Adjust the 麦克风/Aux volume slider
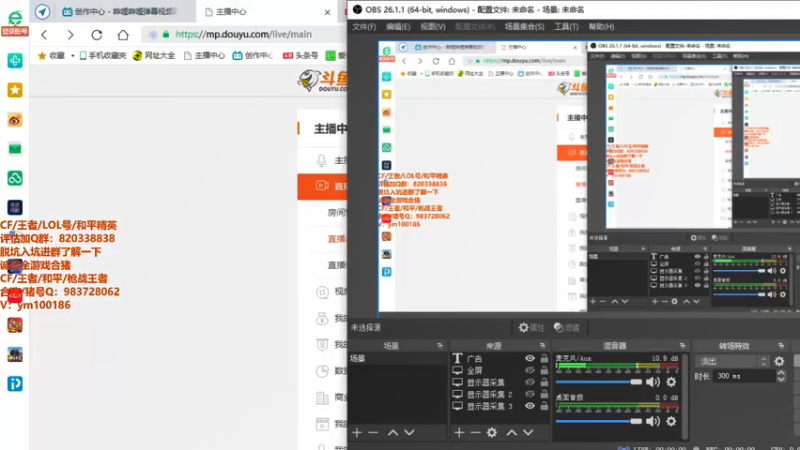The height and width of the screenshot is (450, 800). [x=598, y=382]
